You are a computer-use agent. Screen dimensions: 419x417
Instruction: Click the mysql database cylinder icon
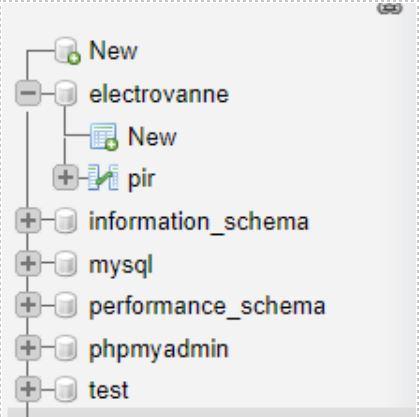tap(66, 264)
